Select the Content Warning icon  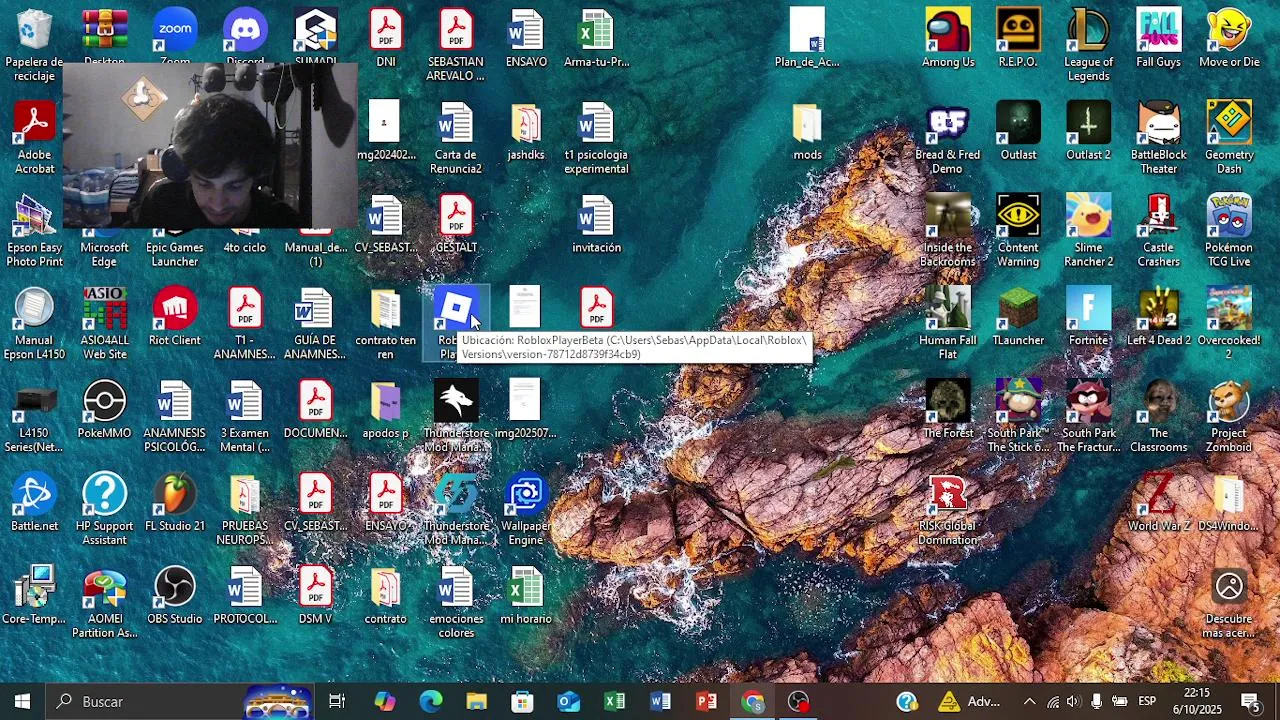pos(1018,231)
